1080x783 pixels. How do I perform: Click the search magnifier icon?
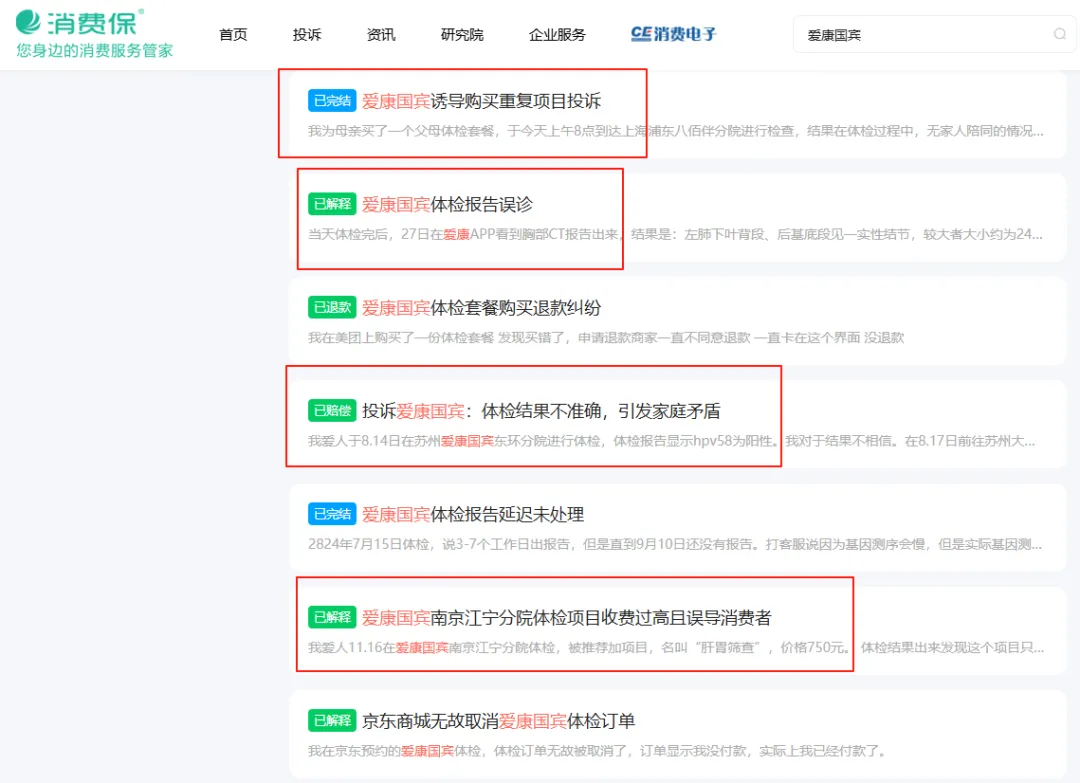(1059, 34)
